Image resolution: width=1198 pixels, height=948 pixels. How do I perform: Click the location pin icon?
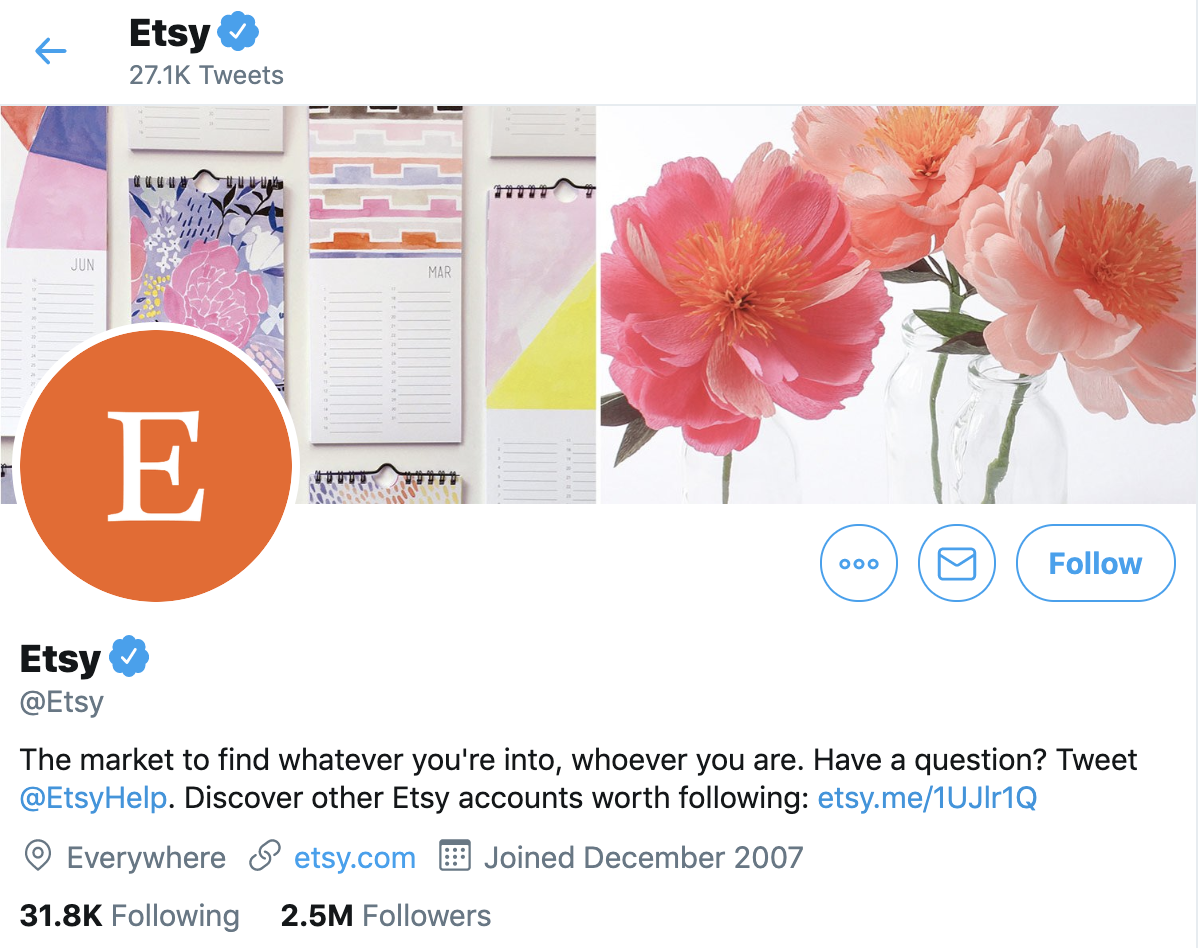pyautogui.click(x=37, y=856)
